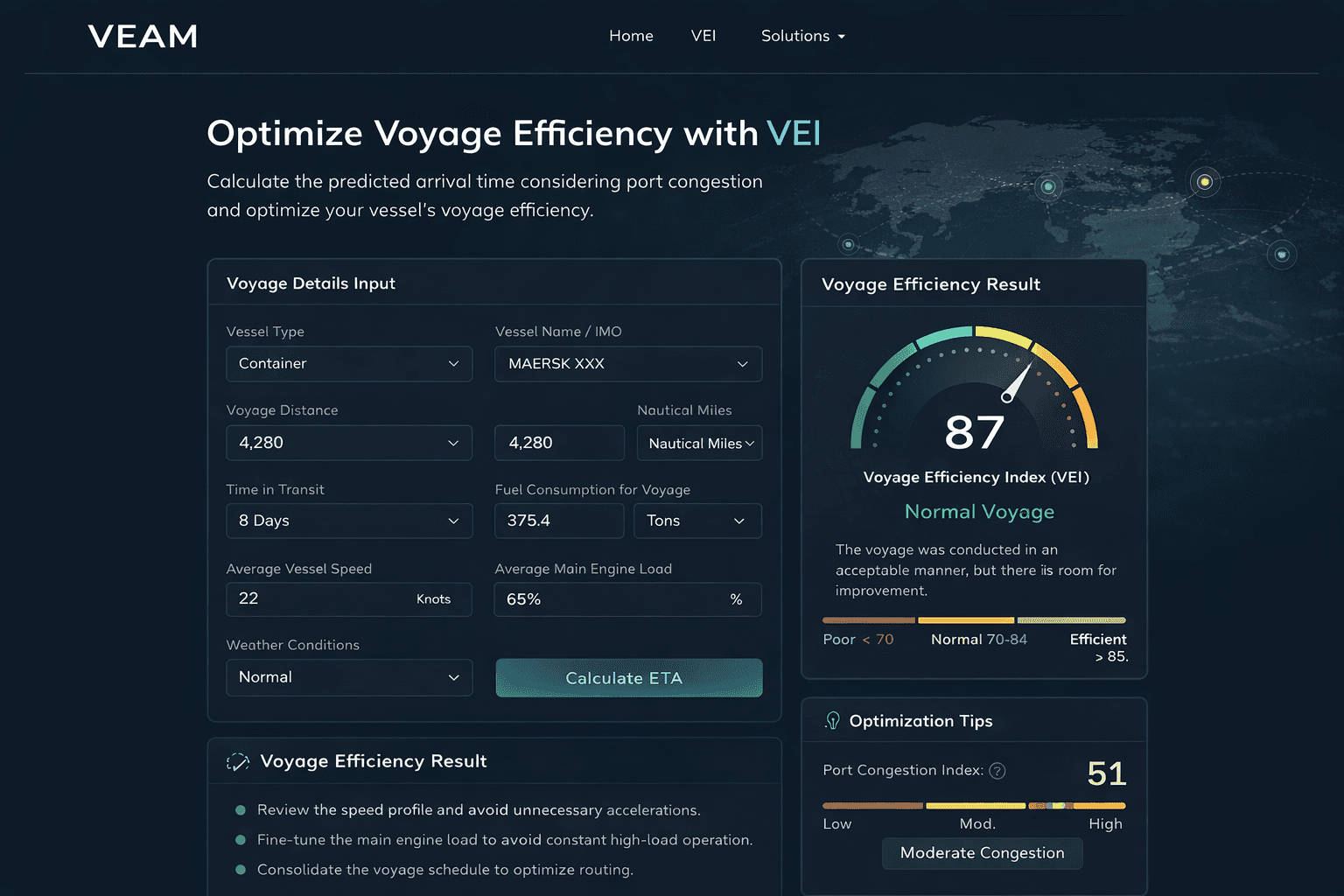Open the Time in Transit dropdown
Viewport: 1344px width, 896px height.
pyautogui.click(x=349, y=521)
